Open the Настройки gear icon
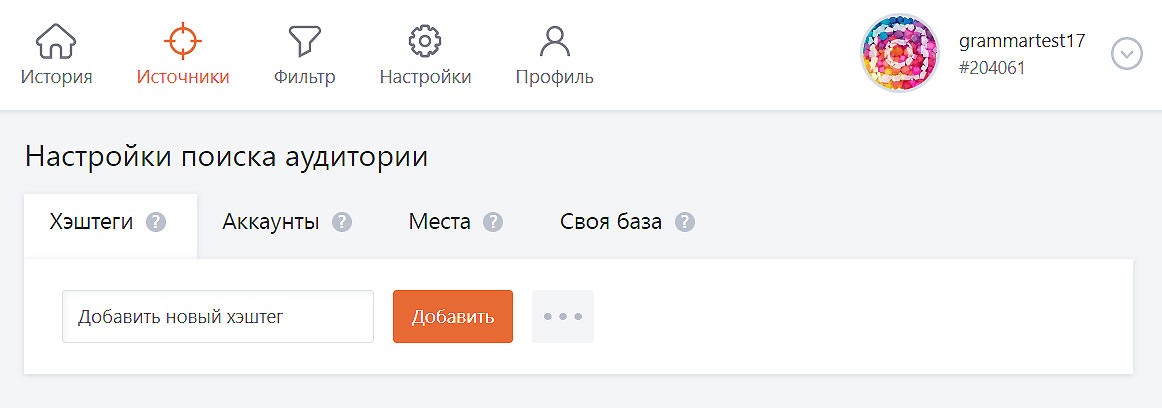This screenshot has height=408, width=1162. [x=425, y=41]
